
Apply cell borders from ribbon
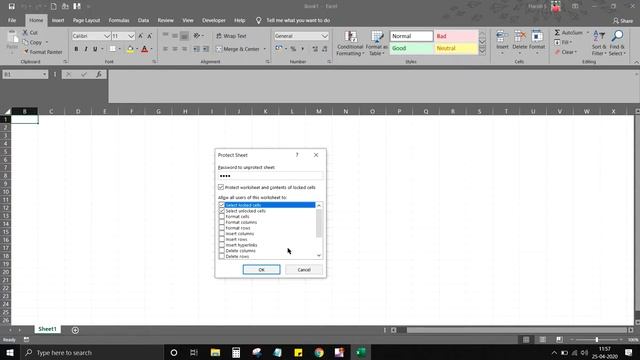pos(113,49)
